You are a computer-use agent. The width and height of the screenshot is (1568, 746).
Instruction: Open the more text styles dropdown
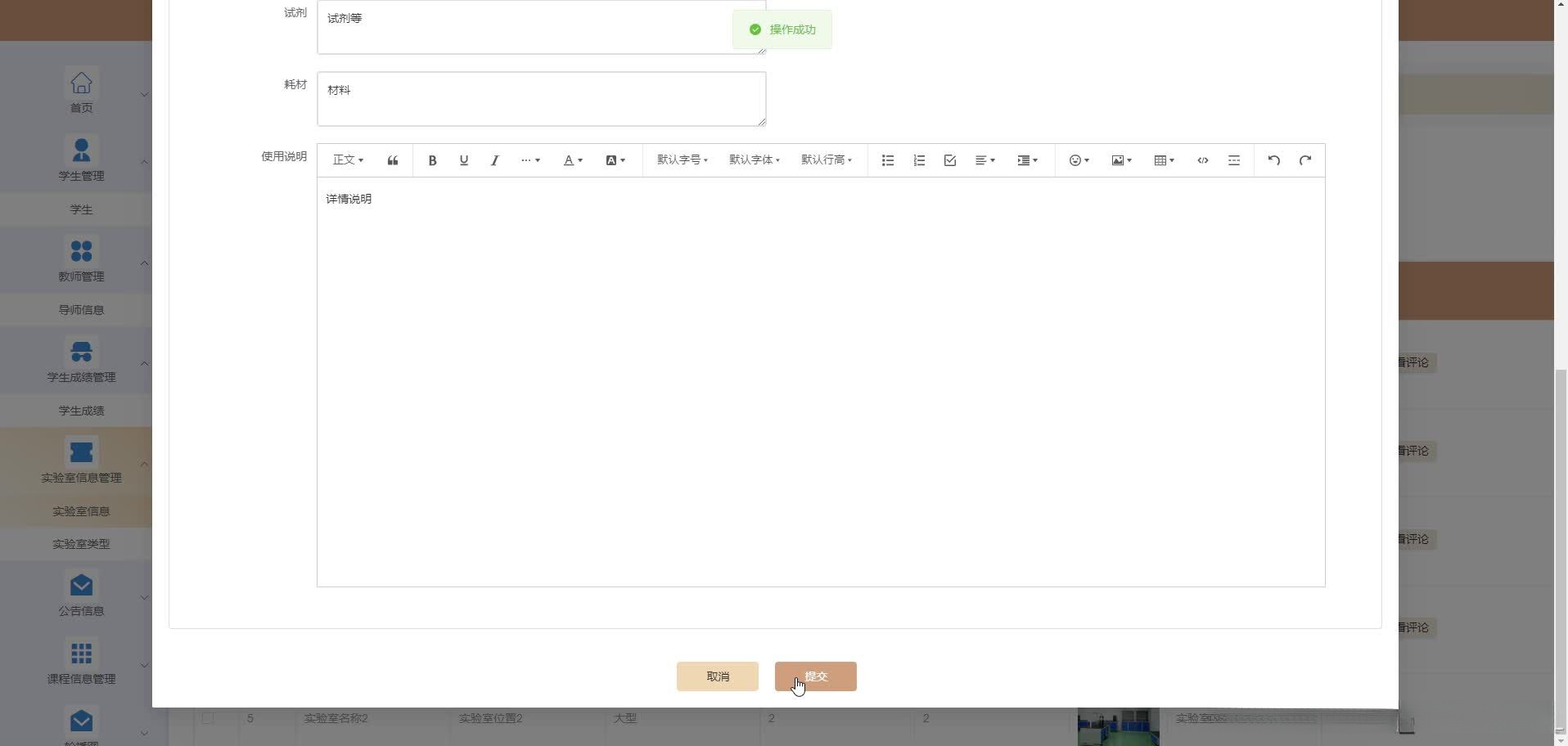click(x=530, y=160)
